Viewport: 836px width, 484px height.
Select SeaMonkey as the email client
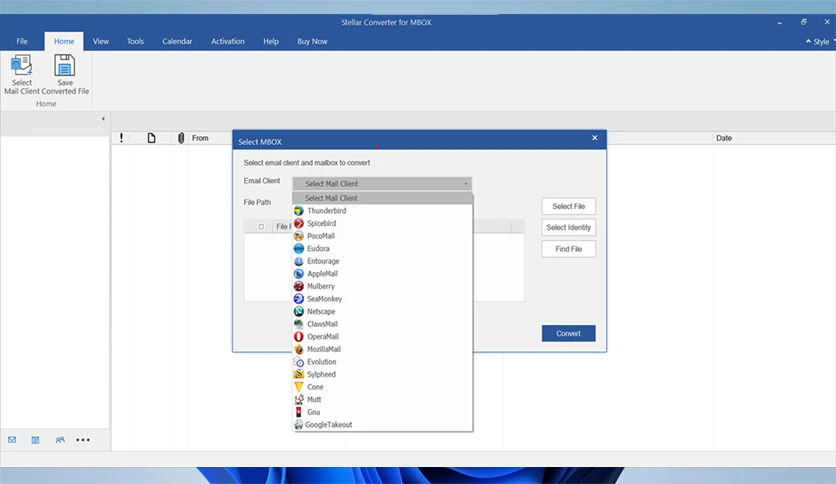tap(382, 299)
